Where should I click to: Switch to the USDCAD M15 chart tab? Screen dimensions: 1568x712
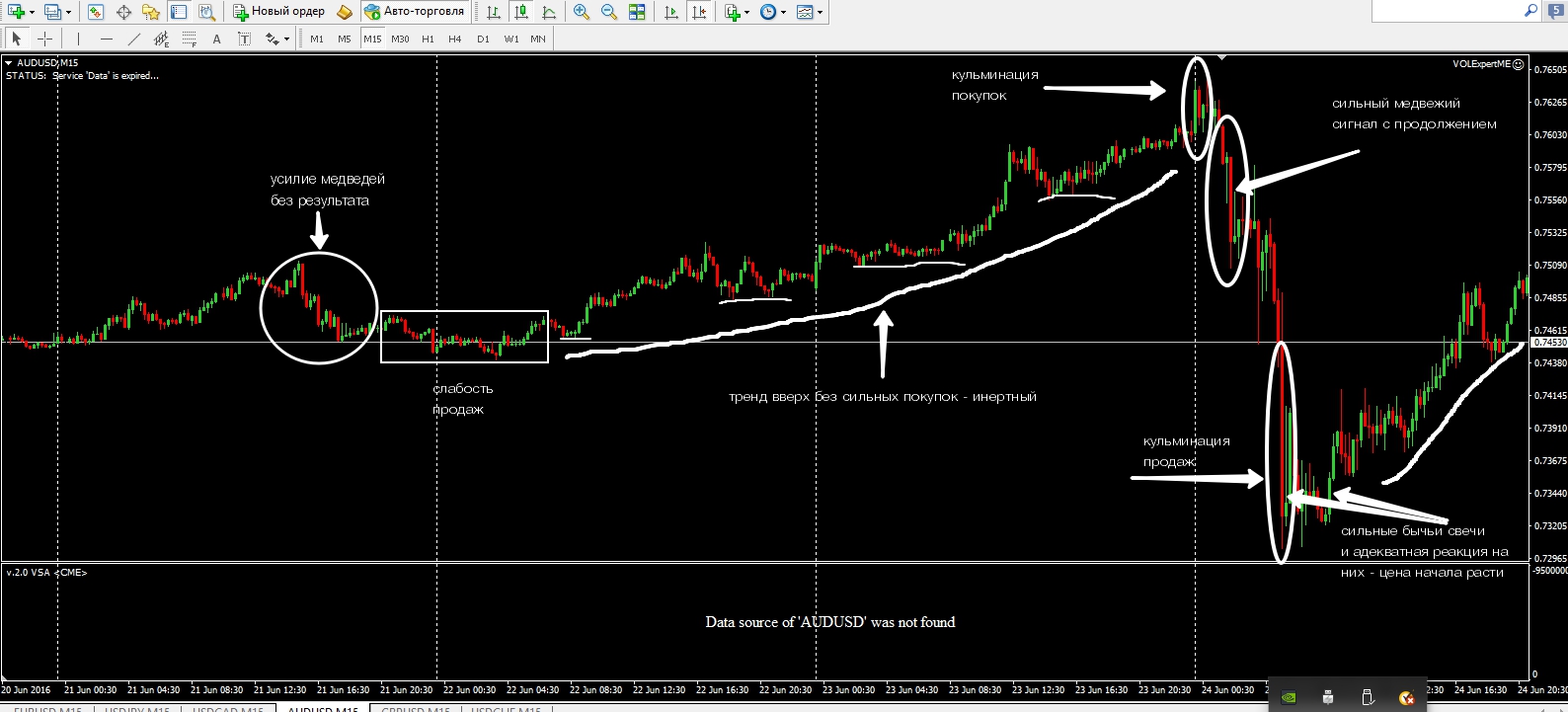(228, 708)
